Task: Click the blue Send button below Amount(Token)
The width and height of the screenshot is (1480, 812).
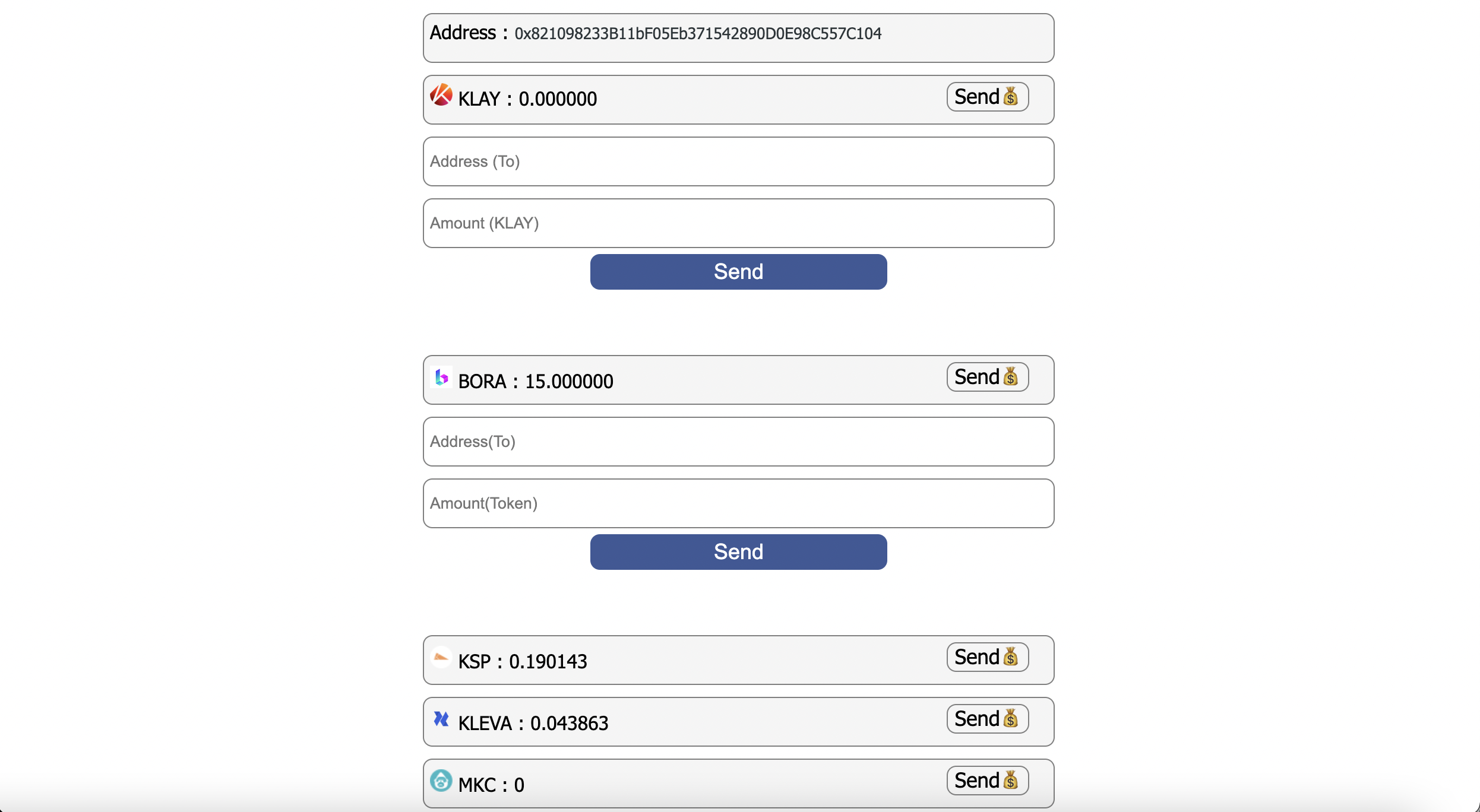Action: pyautogui.click(x=738, y=551)
